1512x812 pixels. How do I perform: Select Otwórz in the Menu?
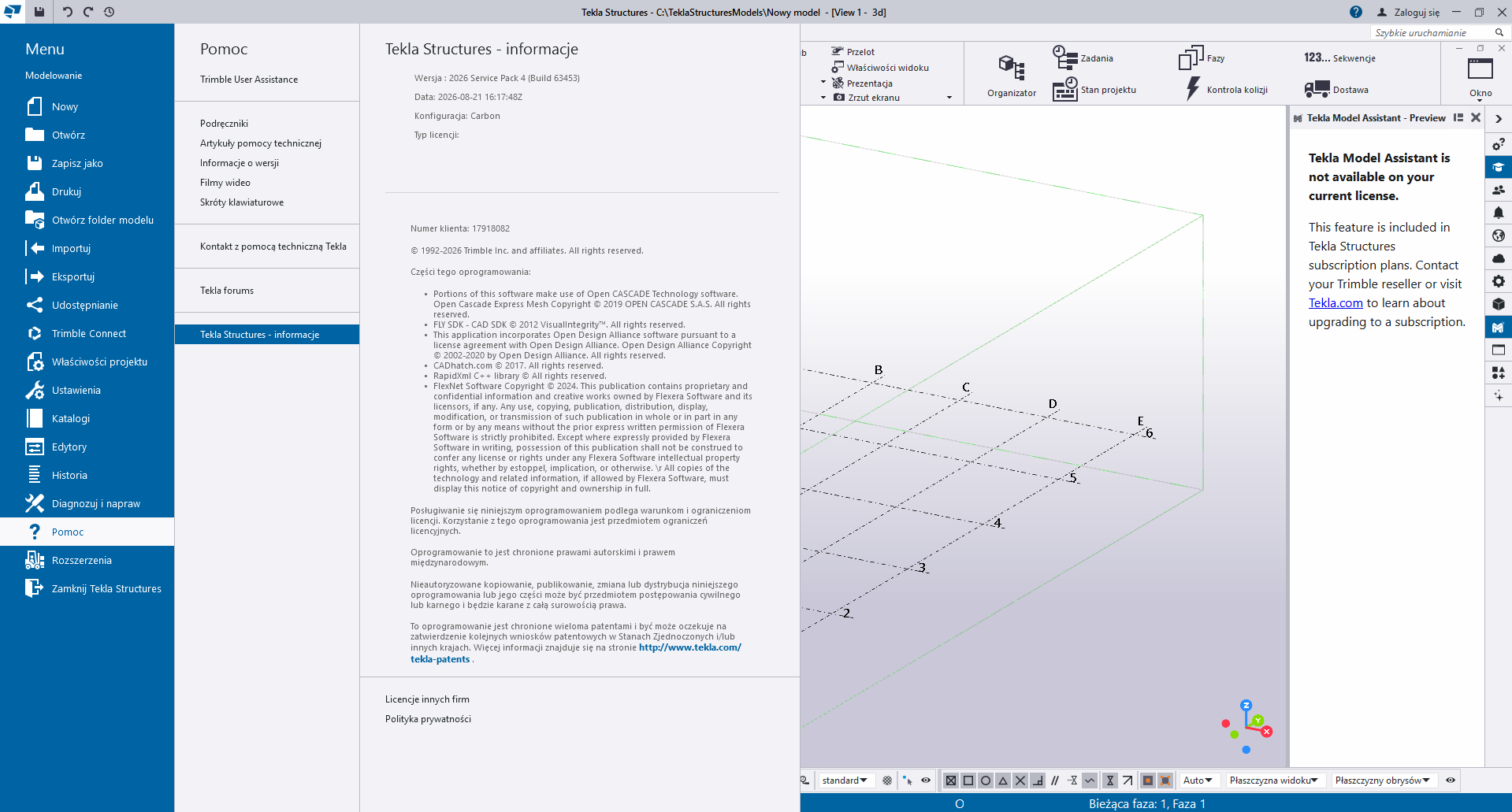tap(87, 135)
